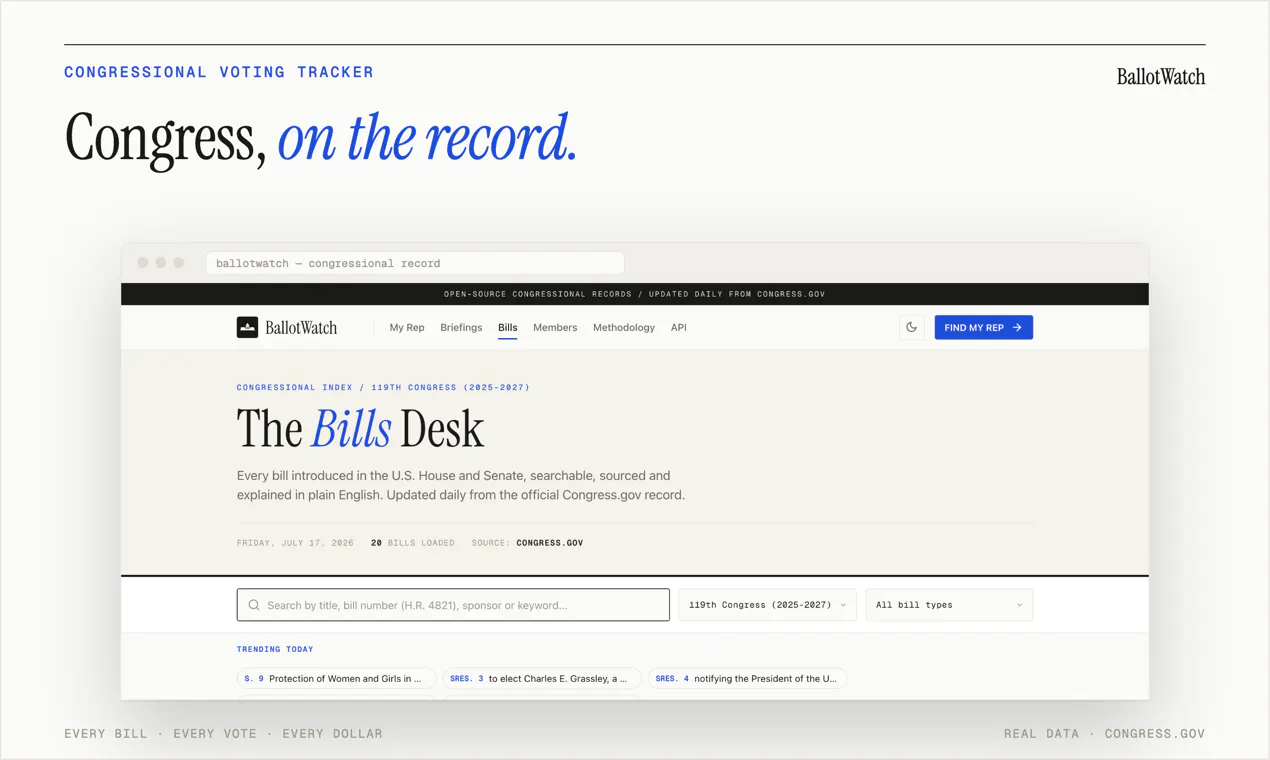Click the CONGRESSIONAL VOTING TRACKER heading
This screenshot has width=1270, height=760.
219,72
